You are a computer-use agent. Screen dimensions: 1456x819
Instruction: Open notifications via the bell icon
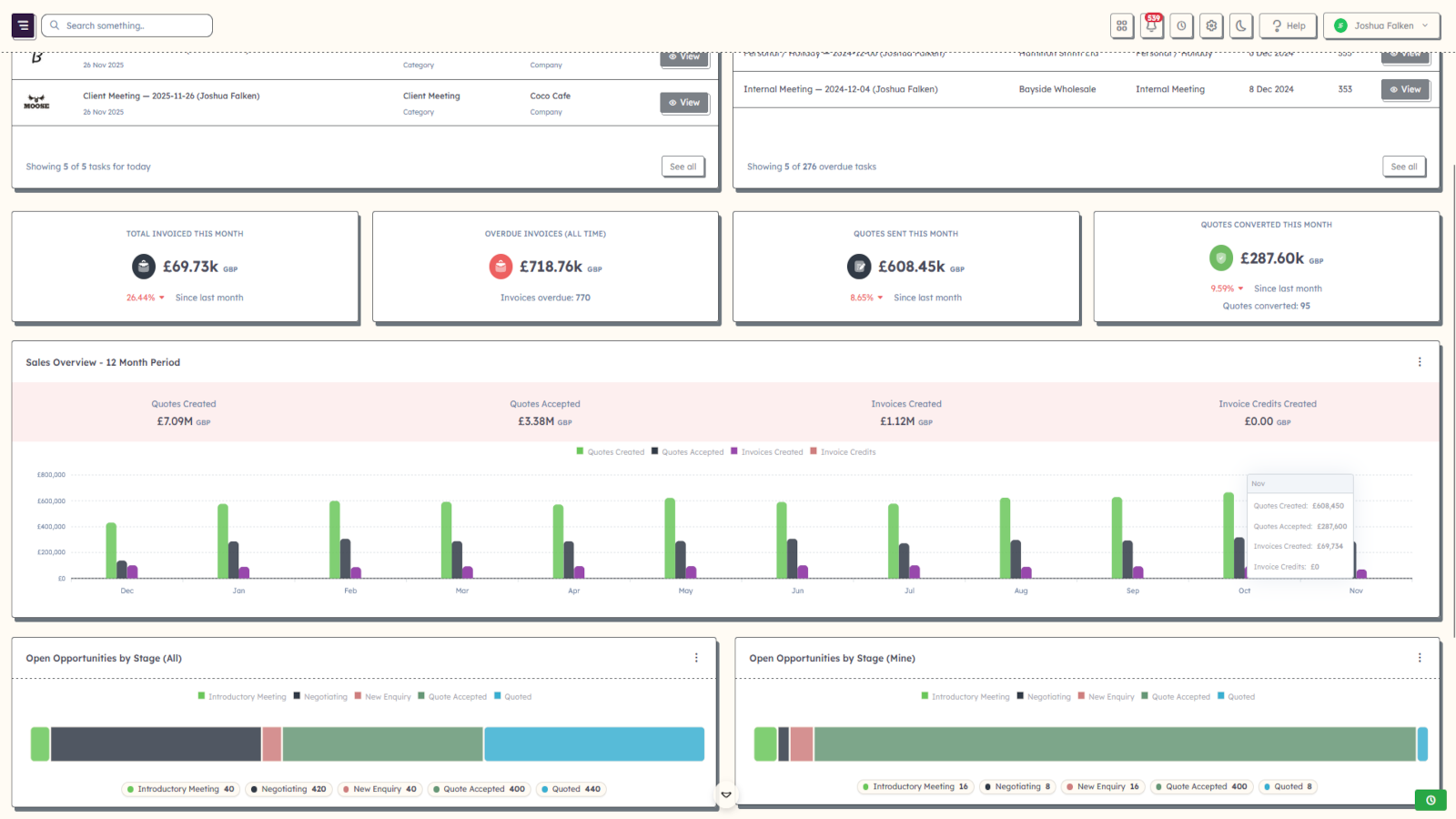(x=1151, y=25)
